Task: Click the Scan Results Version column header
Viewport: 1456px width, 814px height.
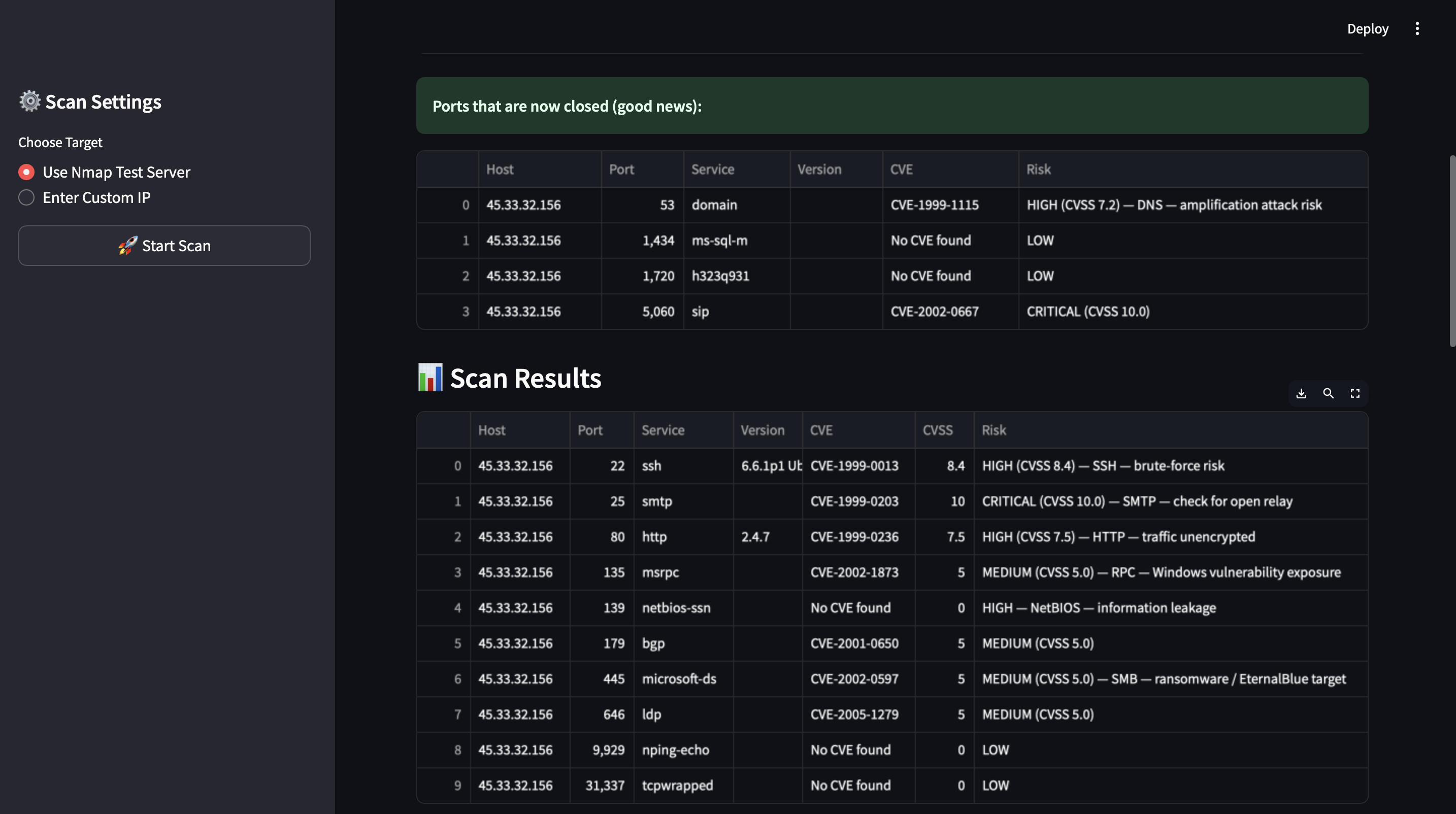Action: pos(768,430)
